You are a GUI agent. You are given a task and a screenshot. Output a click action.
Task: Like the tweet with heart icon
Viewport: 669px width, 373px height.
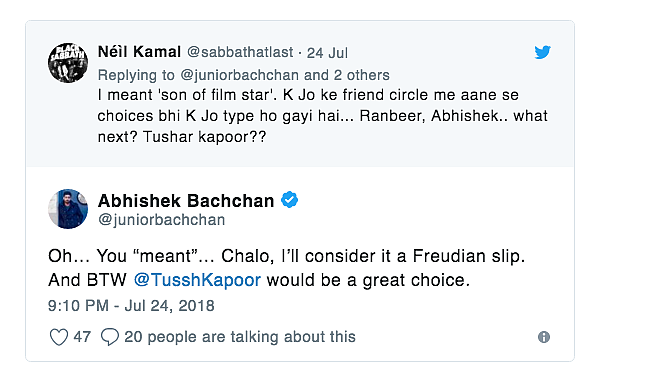pyautogui.click(x=59, y=337)
